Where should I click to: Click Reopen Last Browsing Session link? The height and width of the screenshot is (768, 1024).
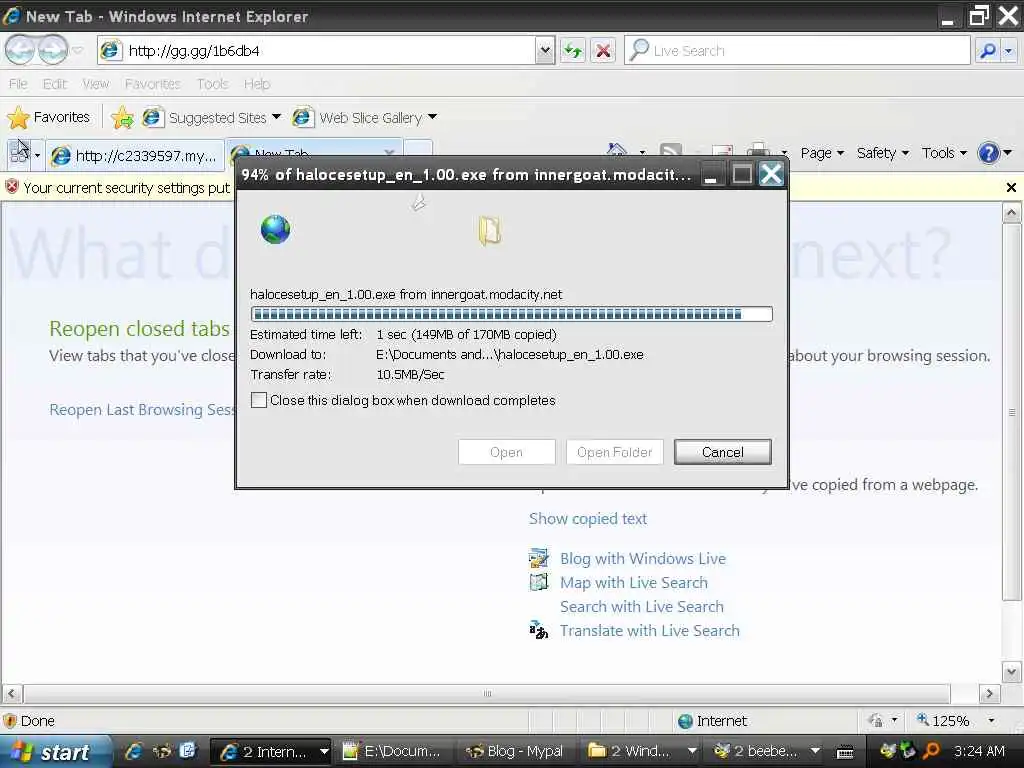pyautogui.click(x=142, y=409)
